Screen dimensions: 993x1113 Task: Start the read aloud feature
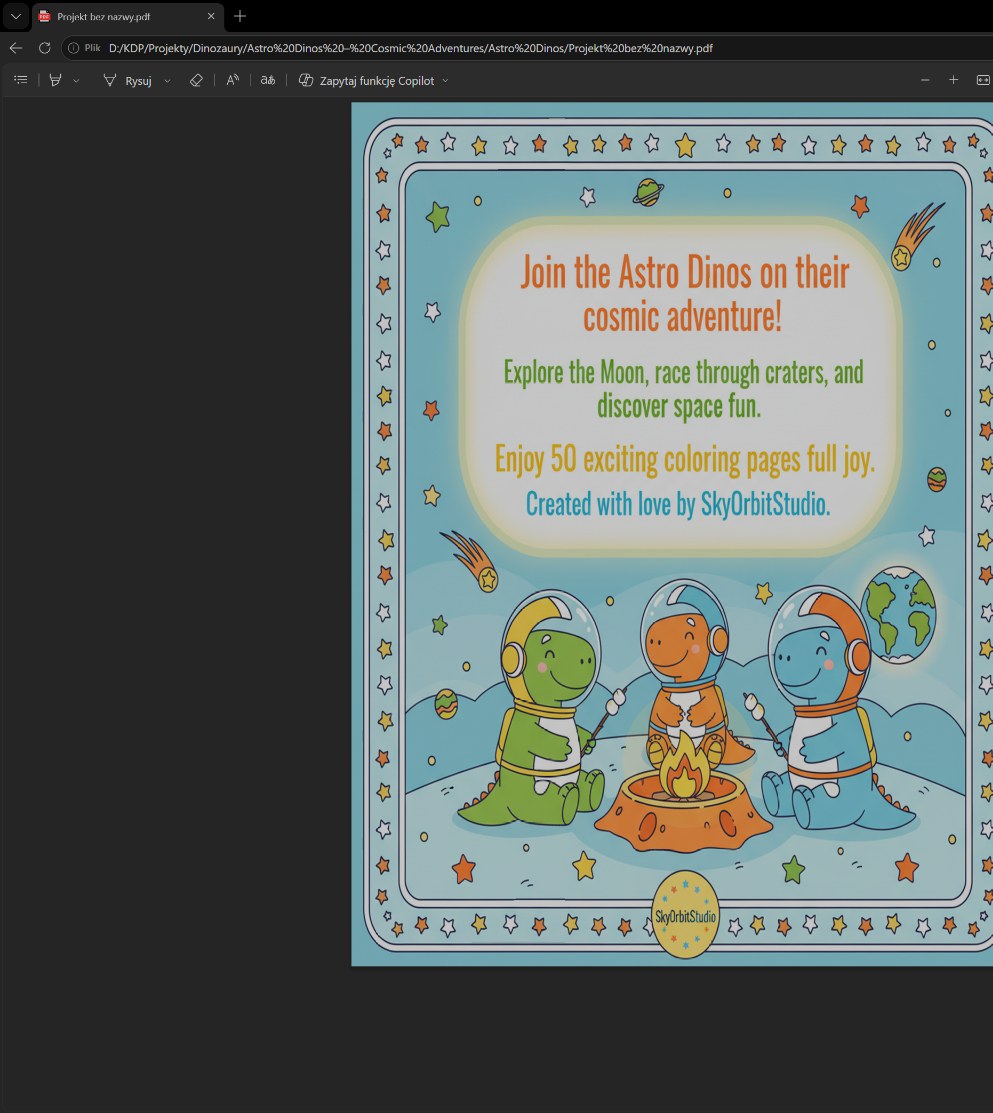[232, 80]
